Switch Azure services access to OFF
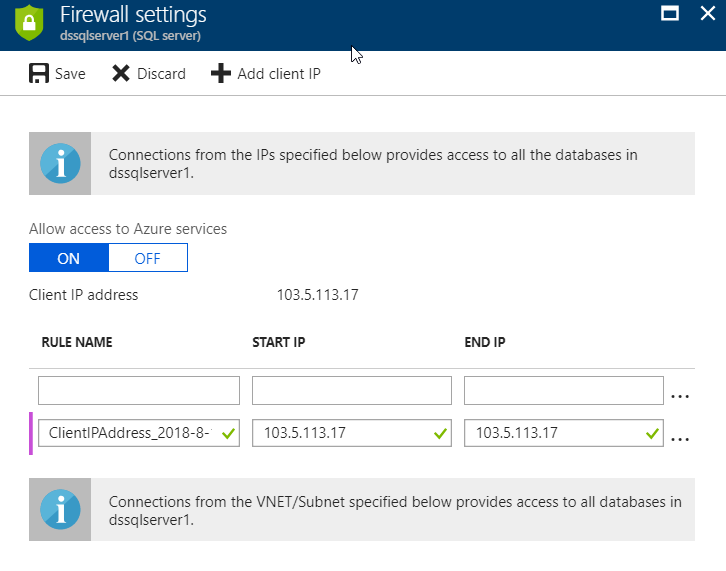726x571 pixels. (x=148, y=257)
